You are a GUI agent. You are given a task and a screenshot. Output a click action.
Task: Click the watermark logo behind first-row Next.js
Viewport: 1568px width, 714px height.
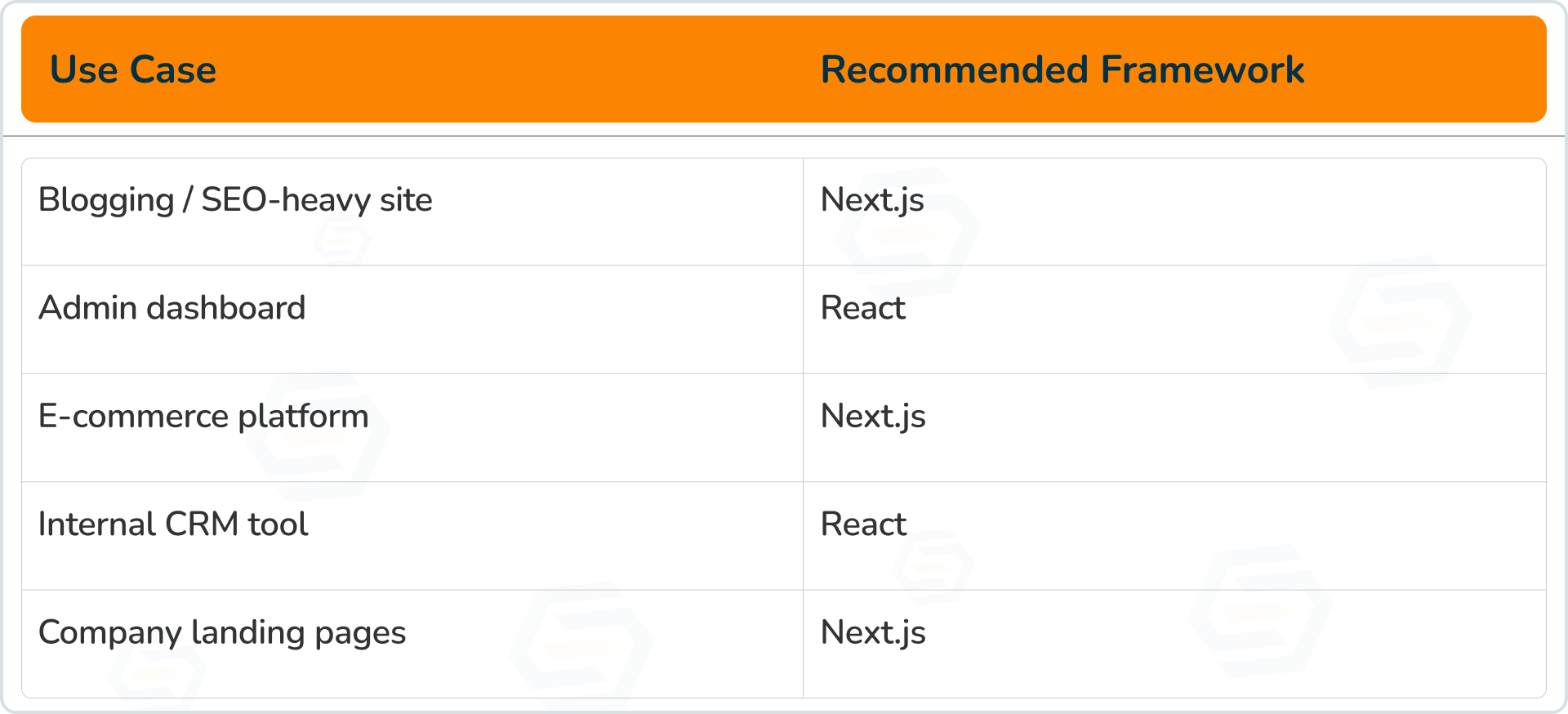(908, 233)
